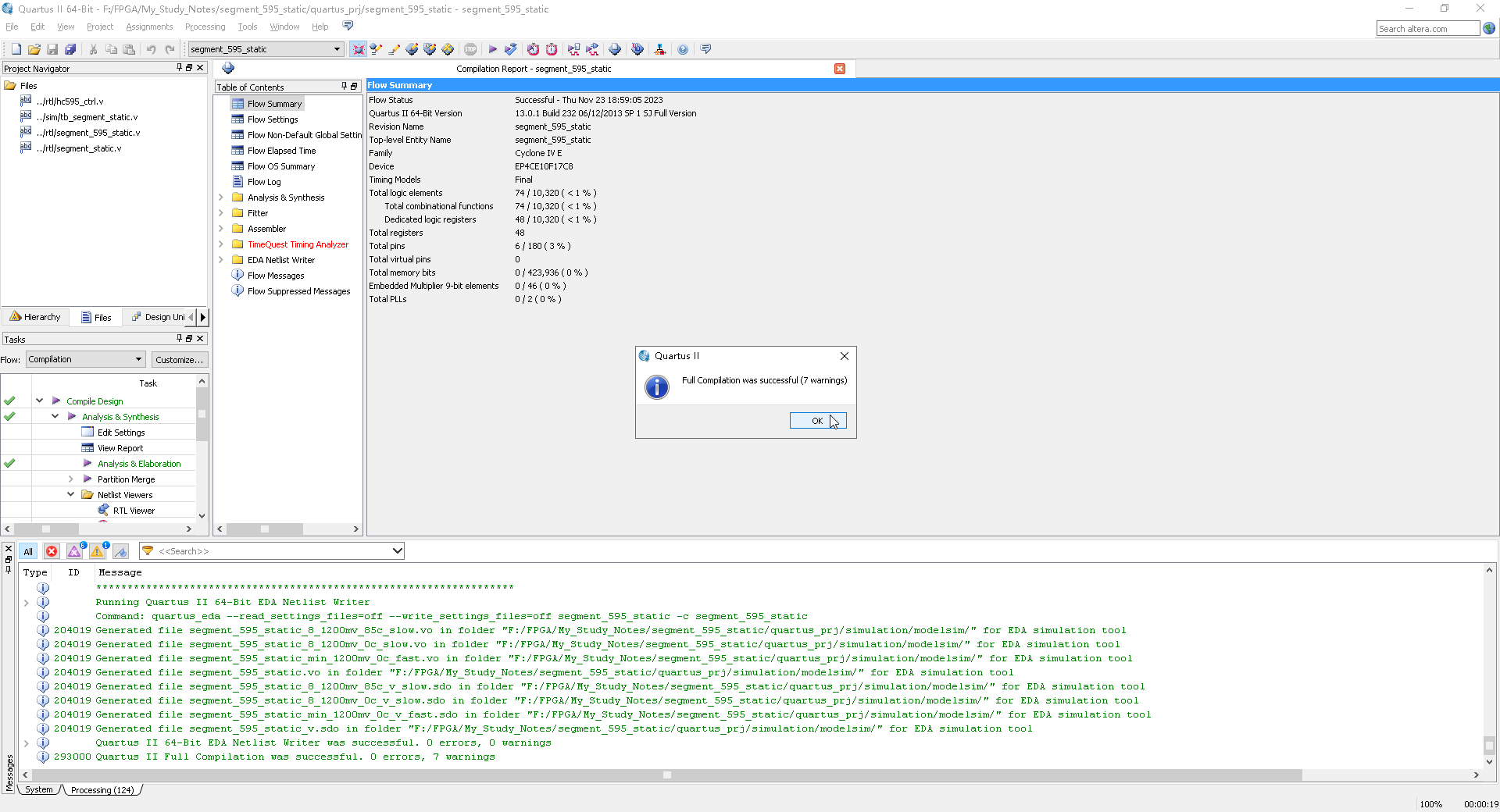Viewport: 1500px width, 812px height.
Task: Switch to the Processing (124) tab
Action: (x=102, y=789)
